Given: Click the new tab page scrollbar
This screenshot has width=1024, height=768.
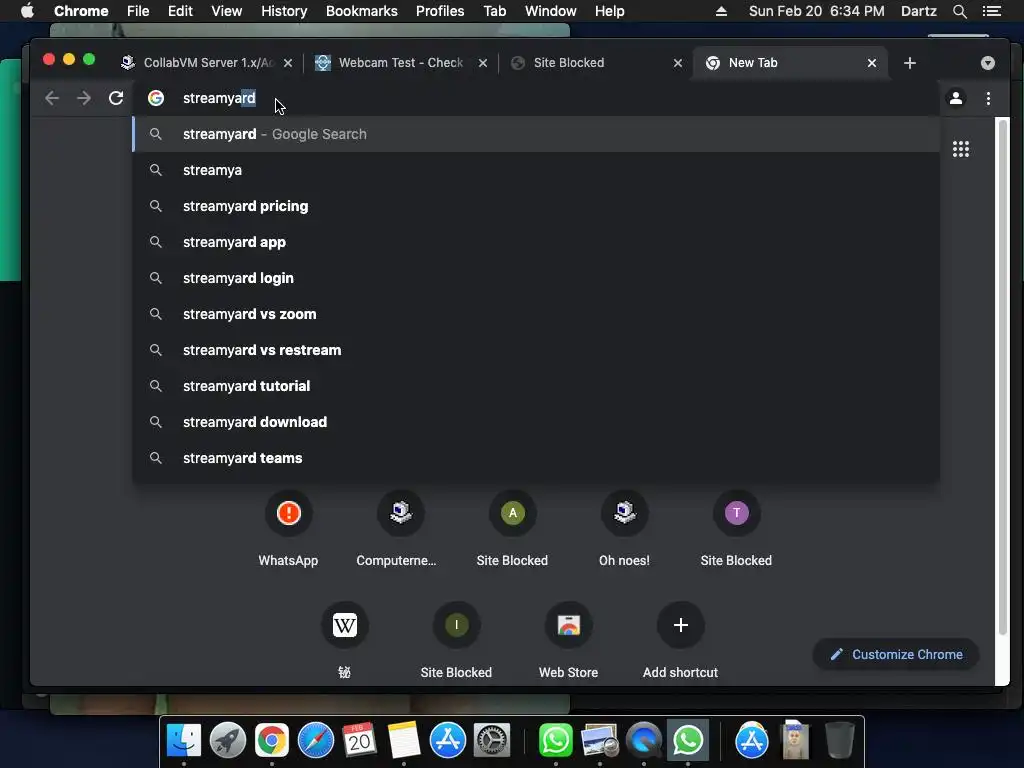Looking at the screenshot, I should tap(1002, 376).
